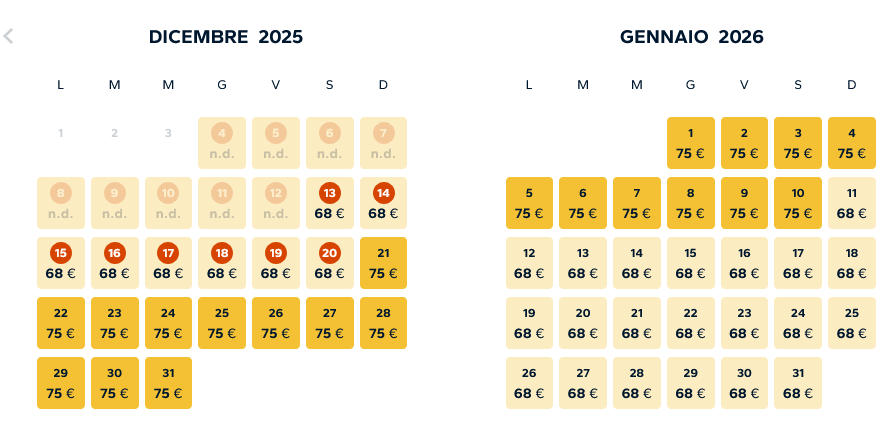Image resolution: width=887 pixels, height=421 pixels.
Task: Choose December 17 for 68 €
Action: 168,263
